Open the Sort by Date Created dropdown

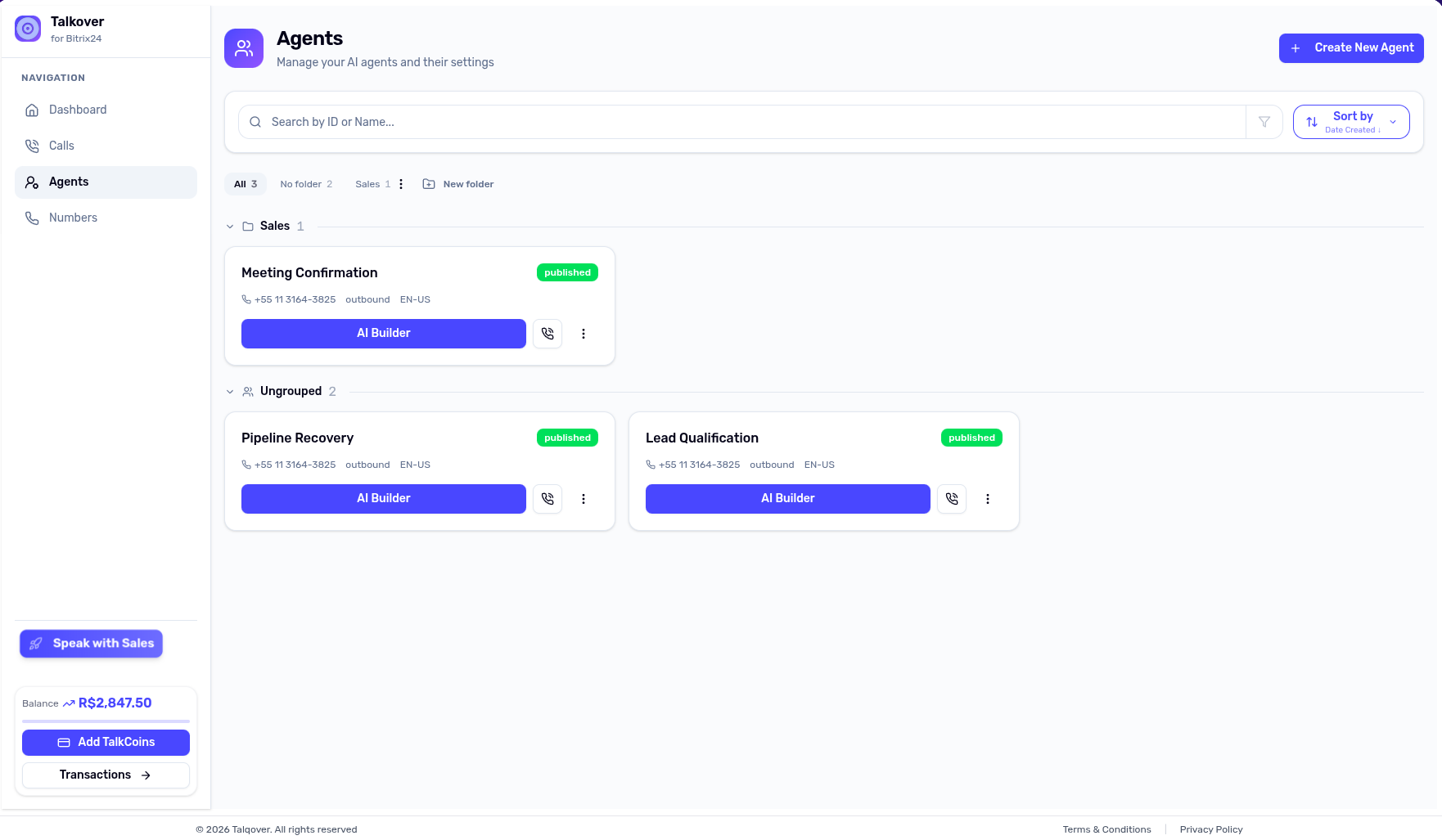1351,122
